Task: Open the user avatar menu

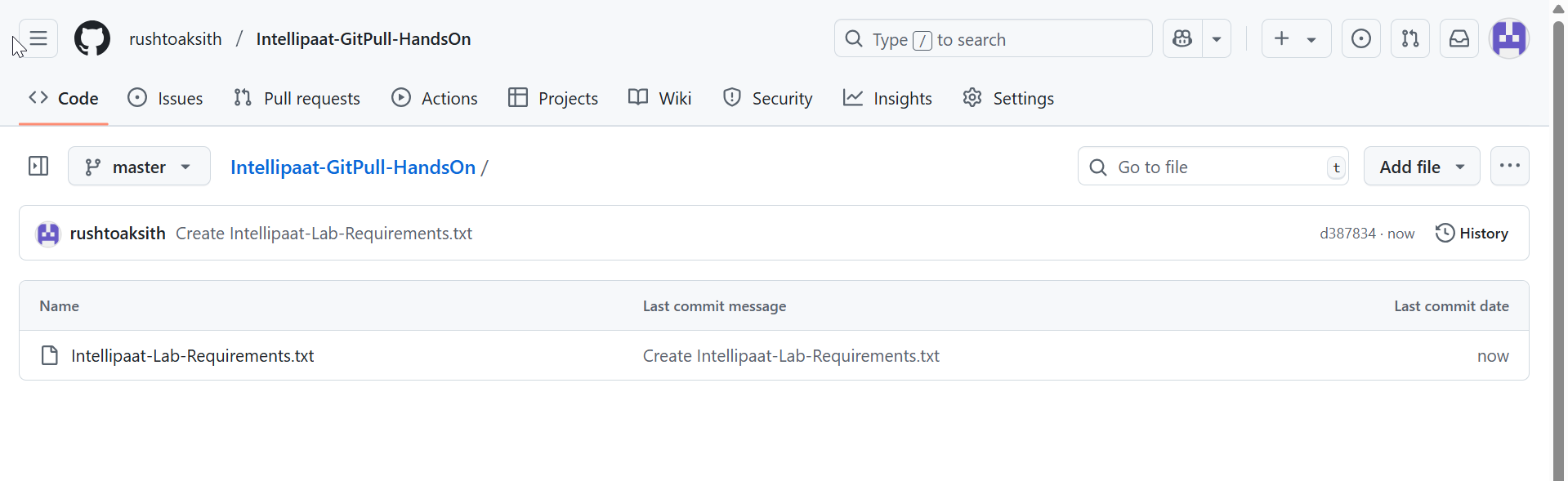Action: tap(1509, 38)
